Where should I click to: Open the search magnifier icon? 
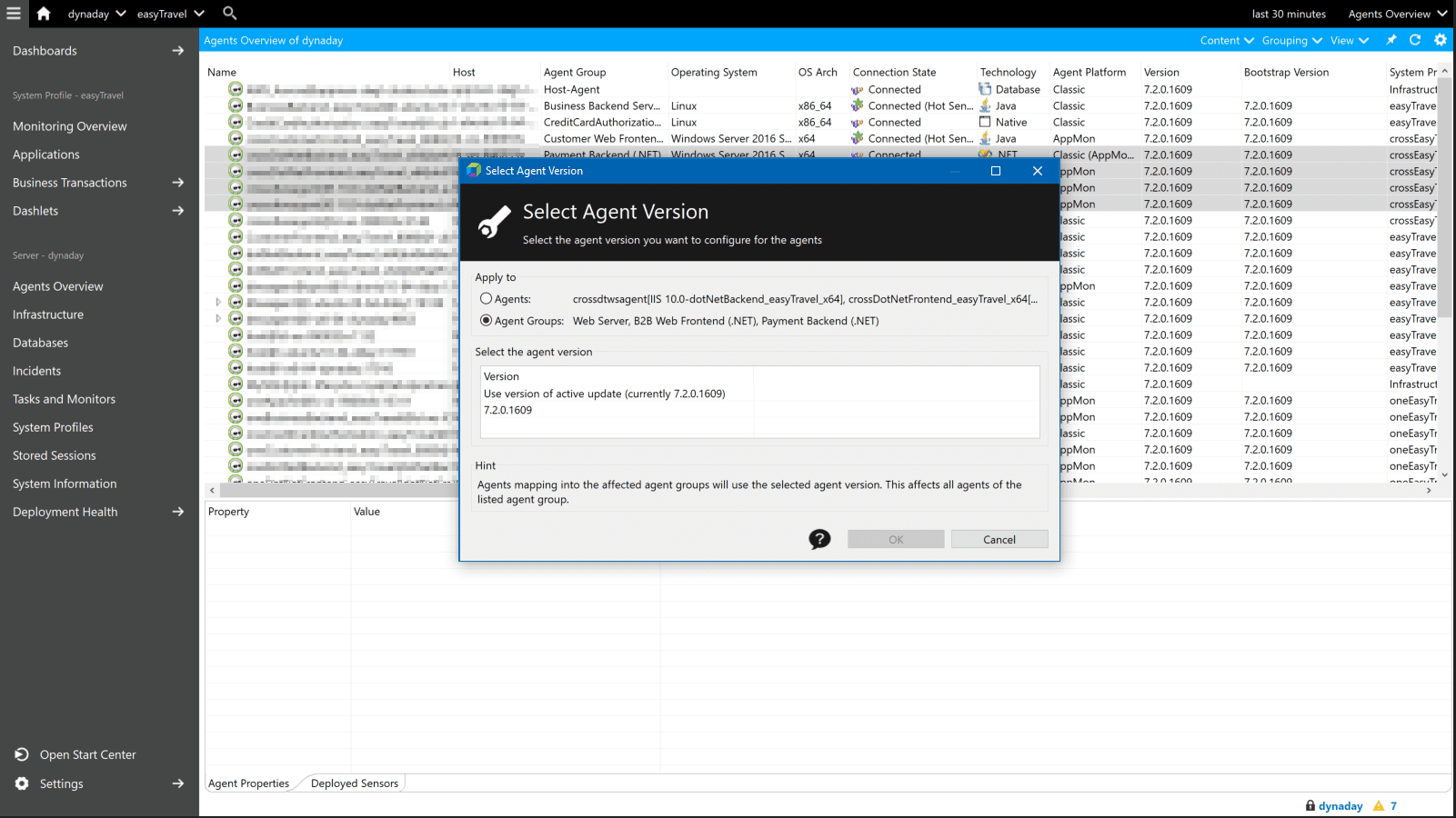[229, 13]
